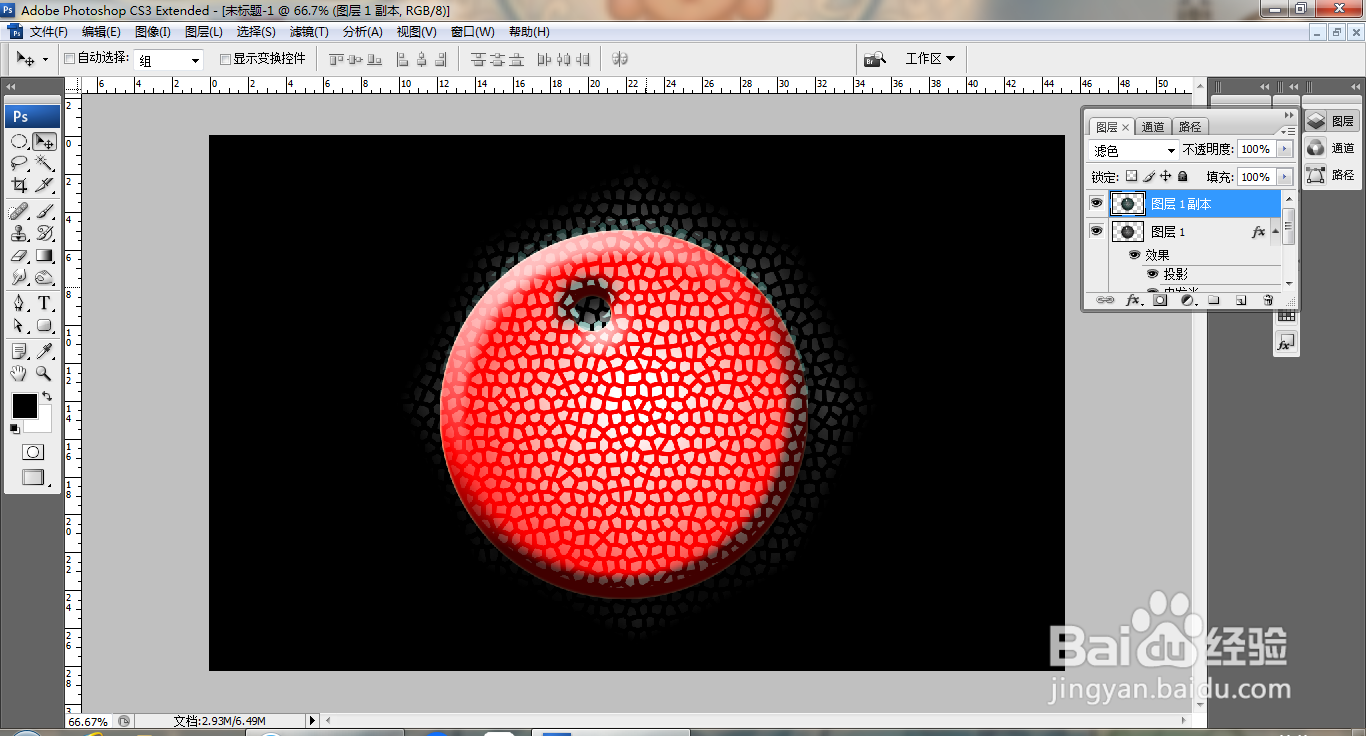The width and height of the screenshot is (1366, 736).
Task: Select the Gradient tool
Action: 44,256
